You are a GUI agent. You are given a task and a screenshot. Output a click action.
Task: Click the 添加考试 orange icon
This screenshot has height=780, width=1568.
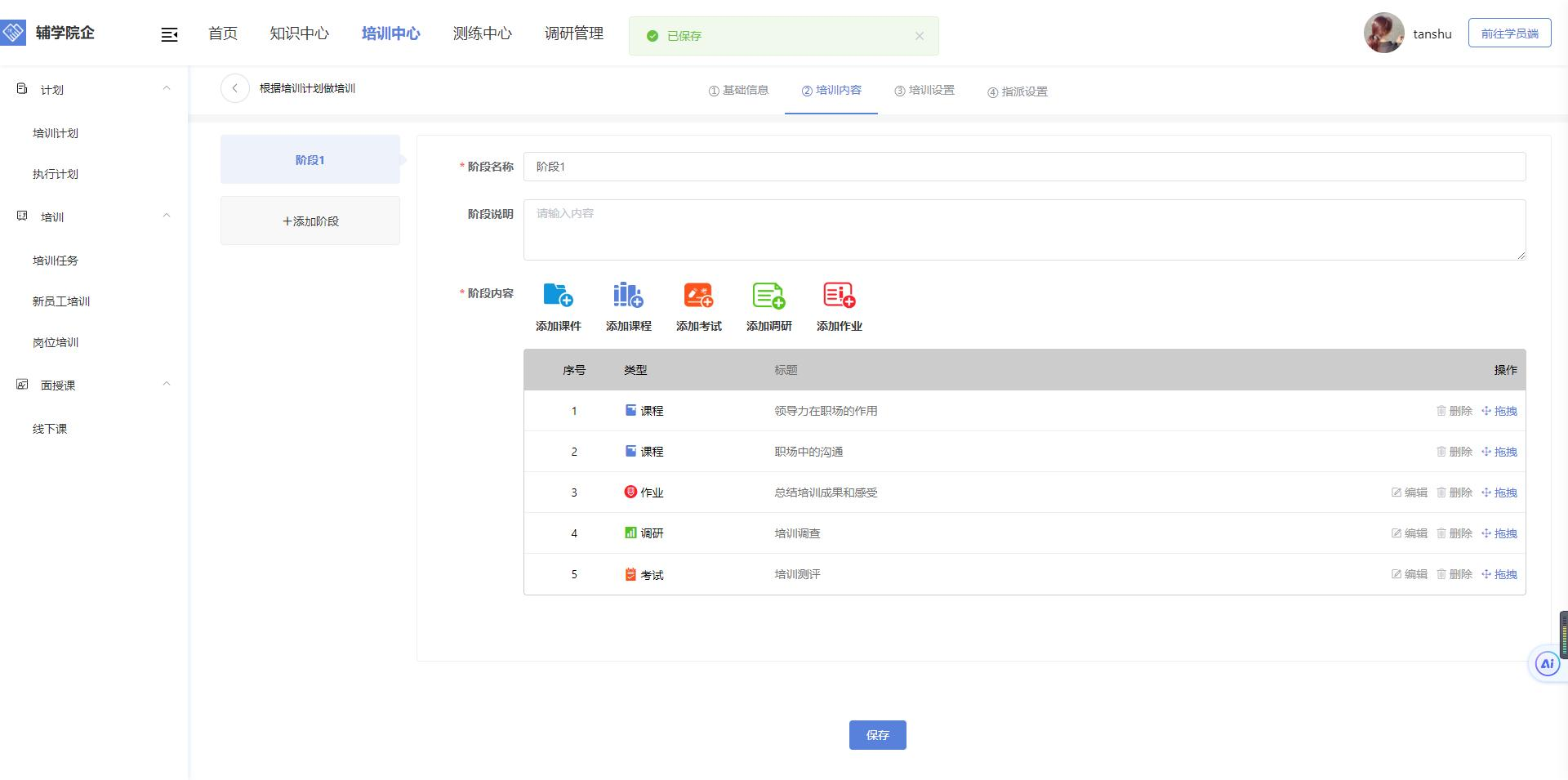tap(699, 295)
